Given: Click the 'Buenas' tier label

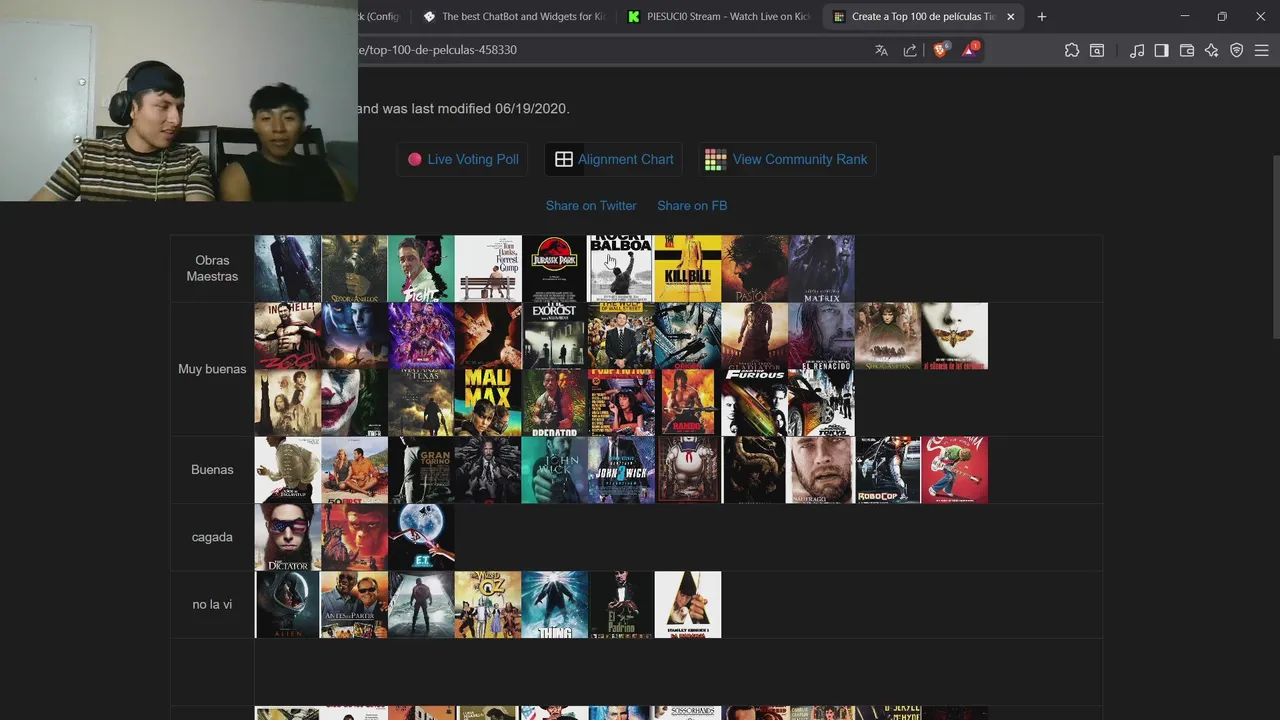Looking at the screenshot, I should click(x=212, y=469).
